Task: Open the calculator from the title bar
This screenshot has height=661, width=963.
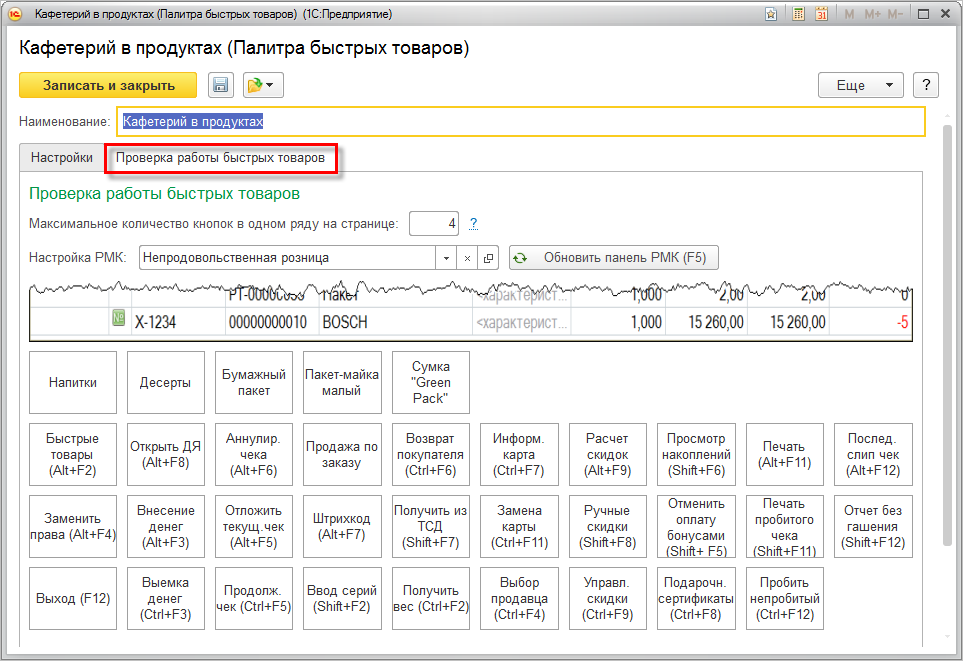Action: 799,15
